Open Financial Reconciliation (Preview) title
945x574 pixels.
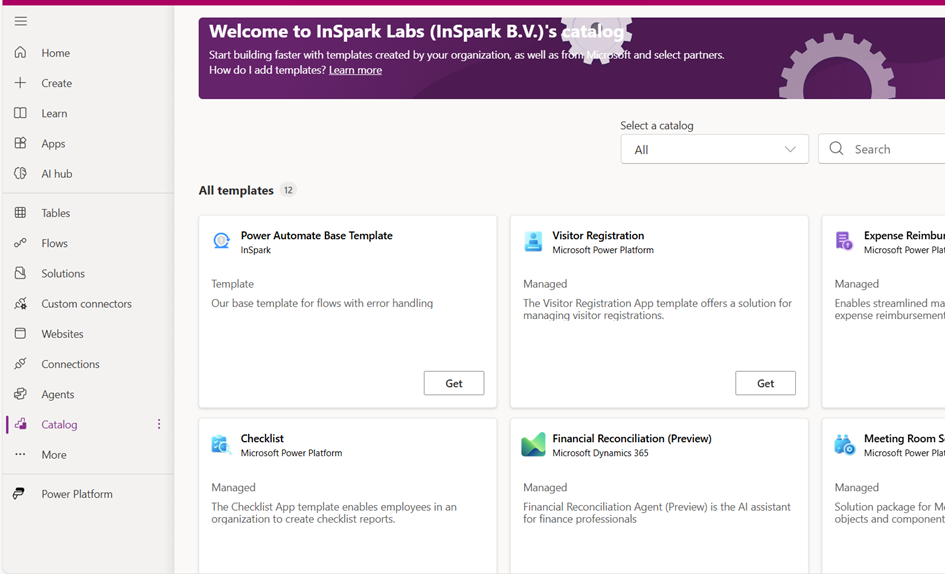(632, 438)
